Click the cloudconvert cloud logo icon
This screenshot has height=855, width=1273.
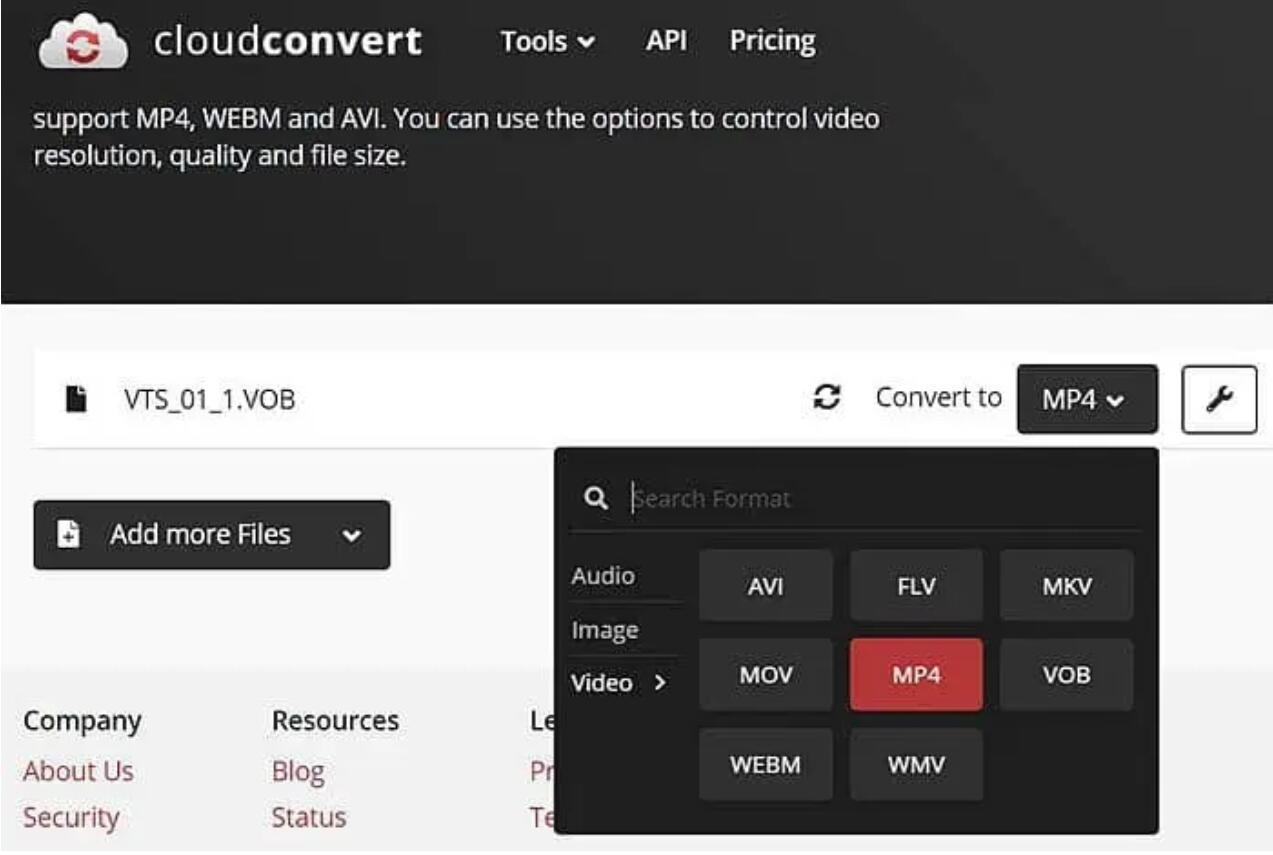(83, 41)
